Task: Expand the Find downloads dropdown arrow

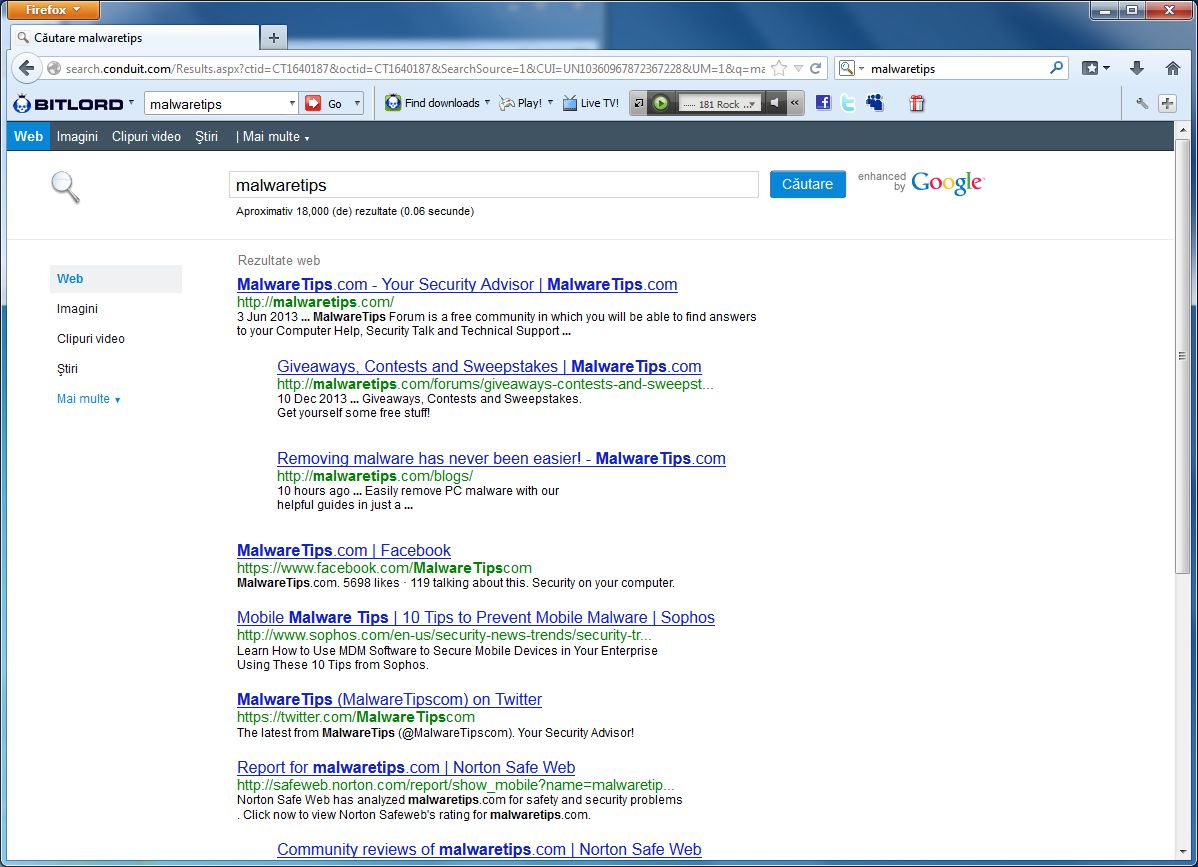Action: (487, 102)
